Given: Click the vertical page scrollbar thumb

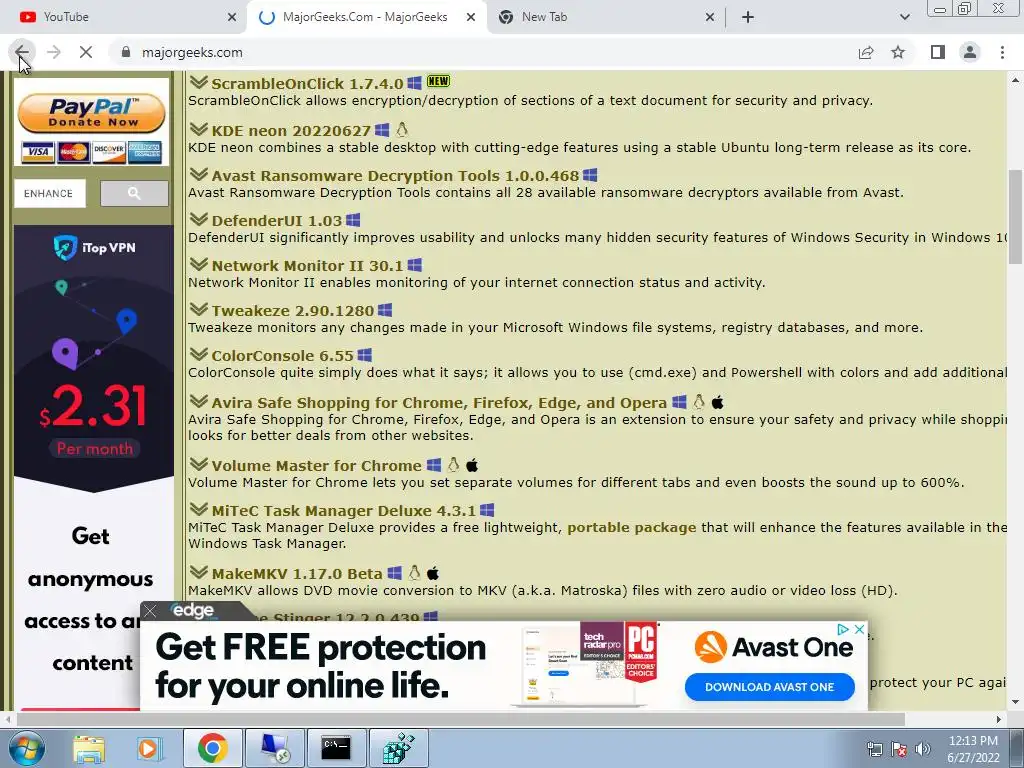Looking at the screenshot, I should point(1015,216).
